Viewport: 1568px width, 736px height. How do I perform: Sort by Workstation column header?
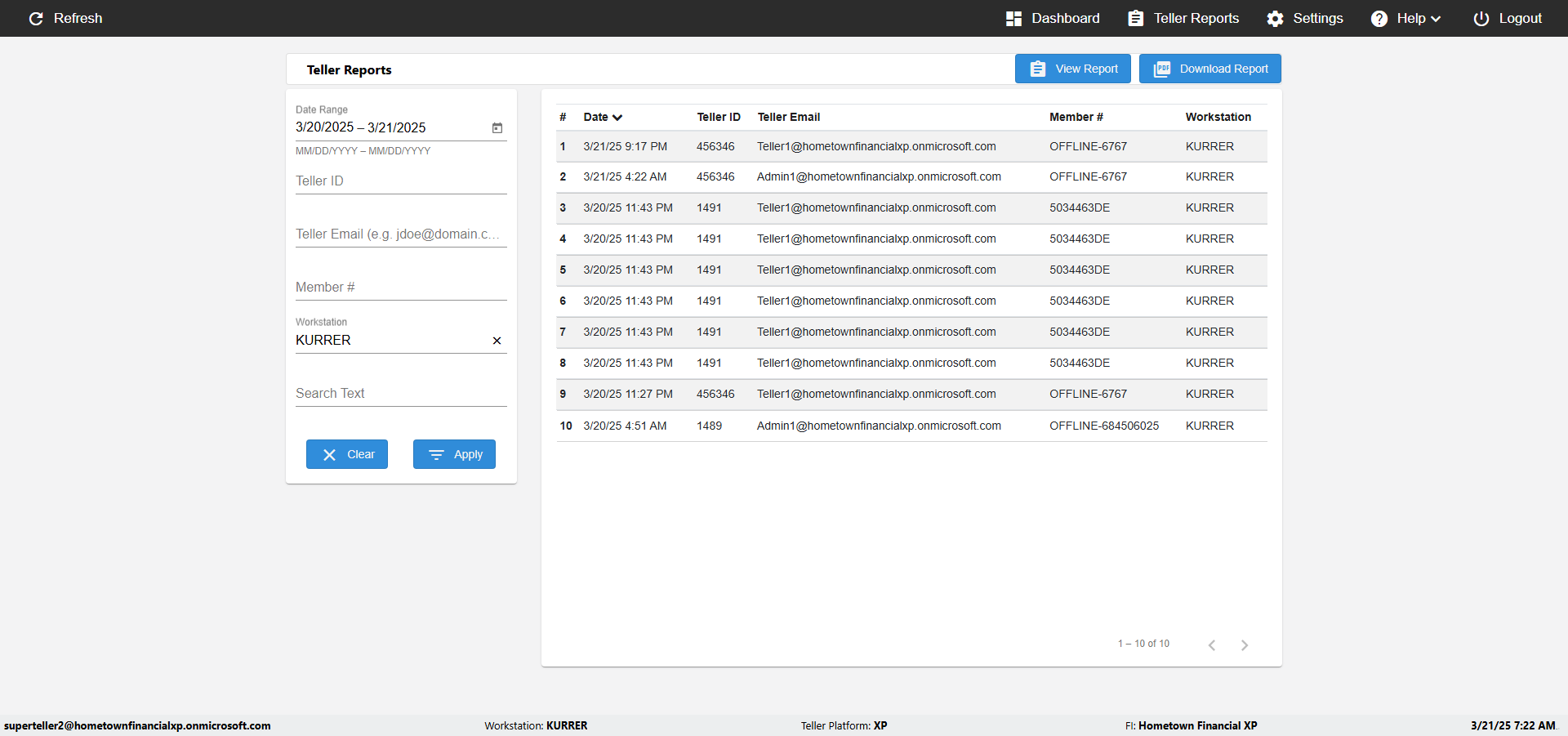(x=1218, y=117)
